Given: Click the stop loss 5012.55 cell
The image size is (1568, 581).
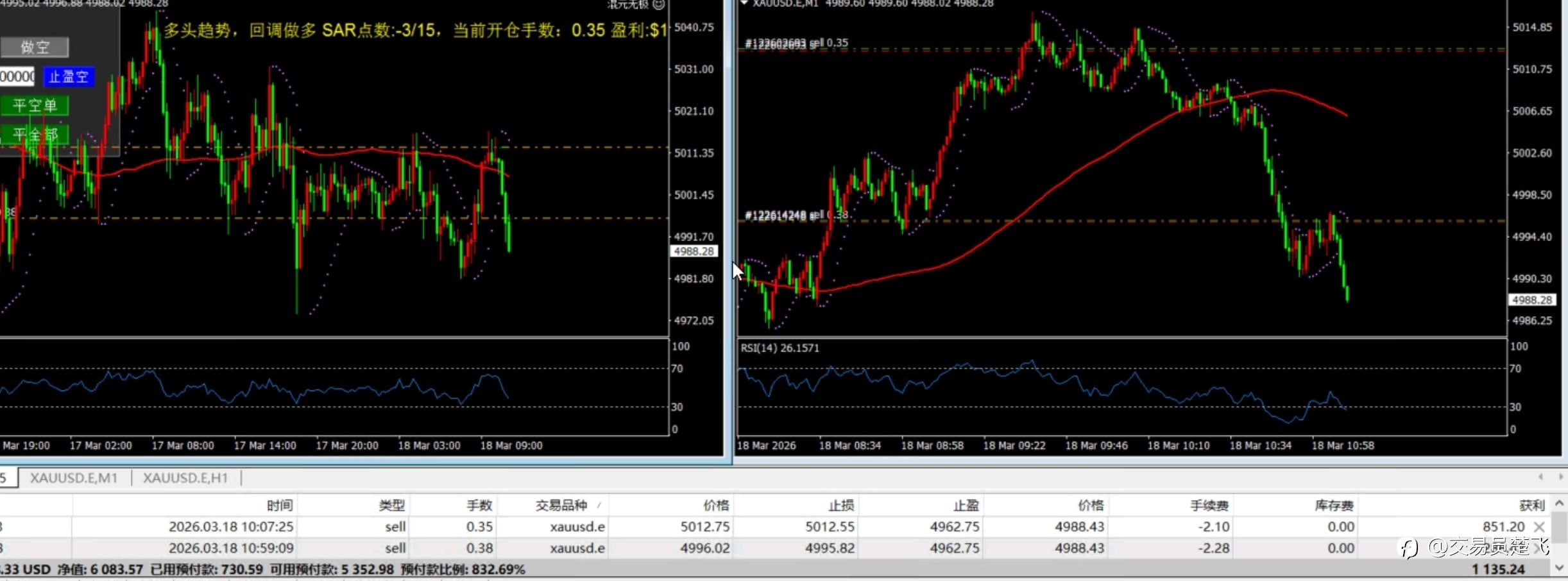Looking at the screenshot, I should 830,526.
